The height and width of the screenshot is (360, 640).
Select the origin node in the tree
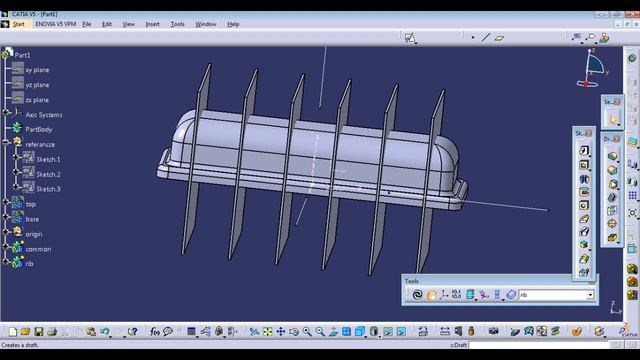click(33, 234)
